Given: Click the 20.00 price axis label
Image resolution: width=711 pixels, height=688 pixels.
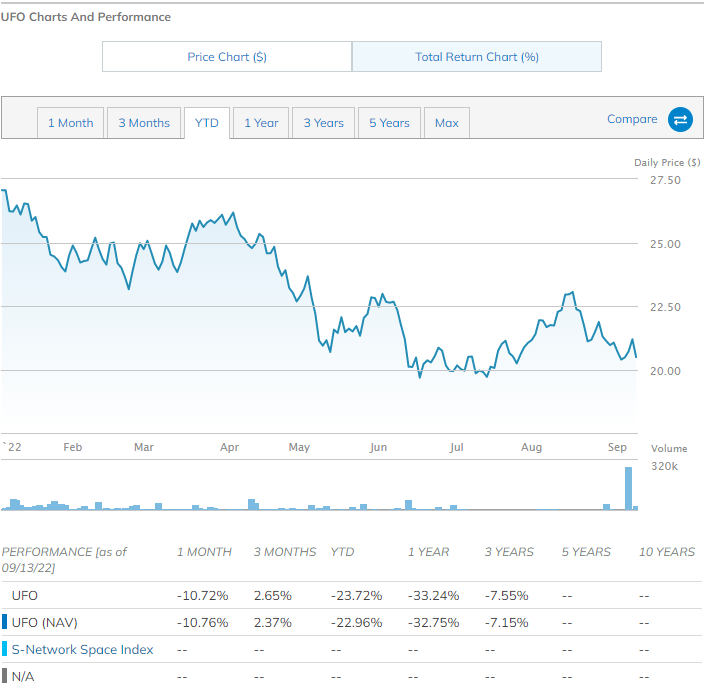Looking at the screenshot, I should [665, 371].
